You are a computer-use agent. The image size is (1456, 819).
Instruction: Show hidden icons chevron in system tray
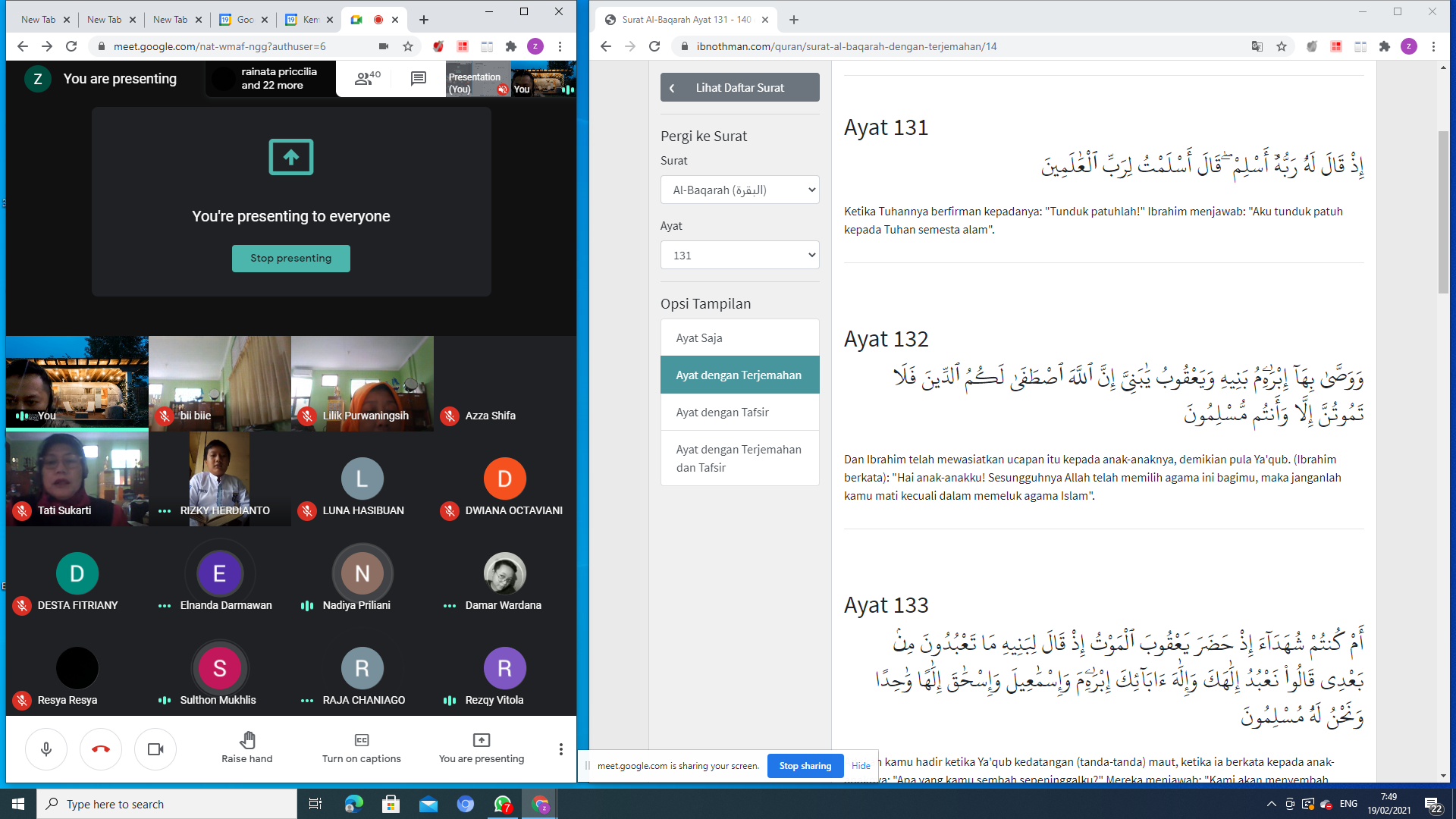[x=1271, y=804]
